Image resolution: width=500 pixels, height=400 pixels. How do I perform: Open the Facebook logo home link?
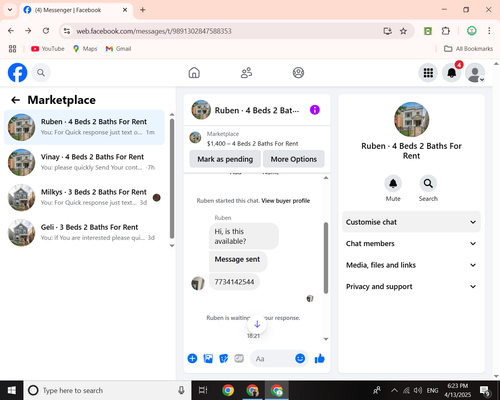(x=17, y=72)
